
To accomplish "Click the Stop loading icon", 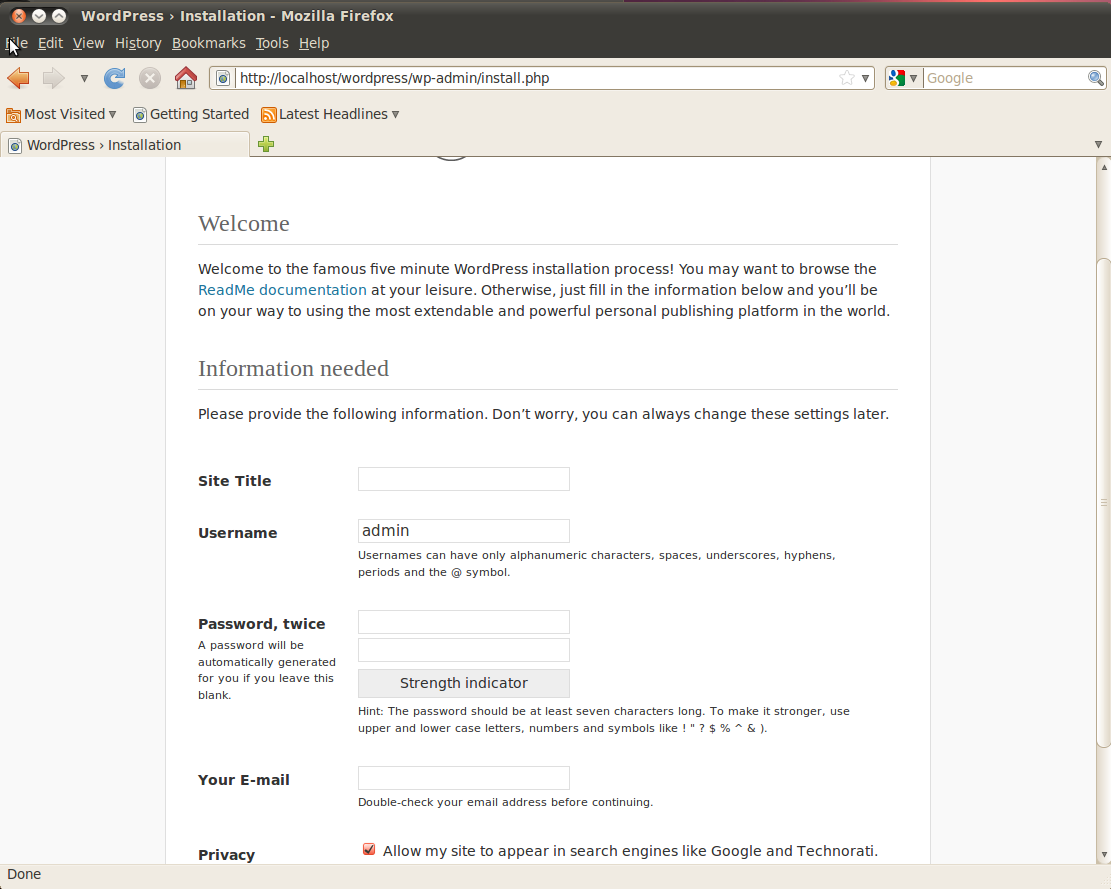I will point(150,78).
